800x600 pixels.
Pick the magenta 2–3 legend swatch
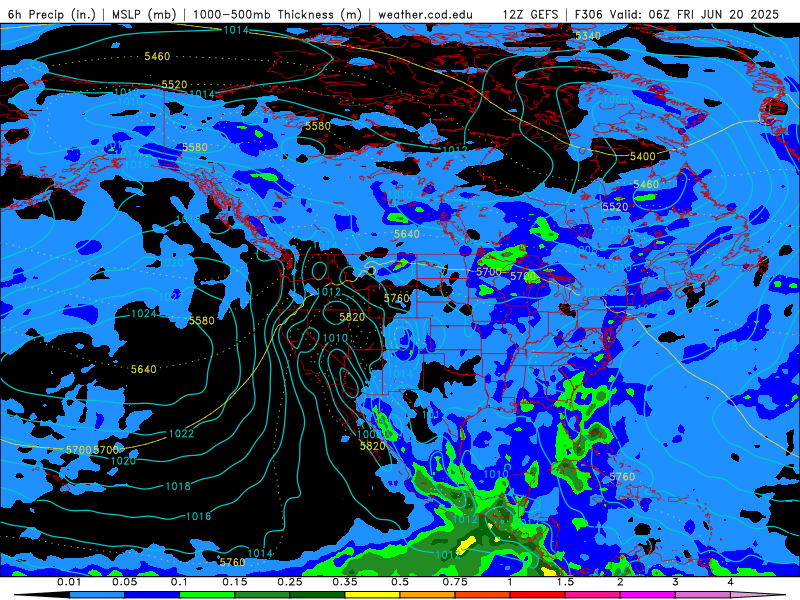click(x=648, y=595)
